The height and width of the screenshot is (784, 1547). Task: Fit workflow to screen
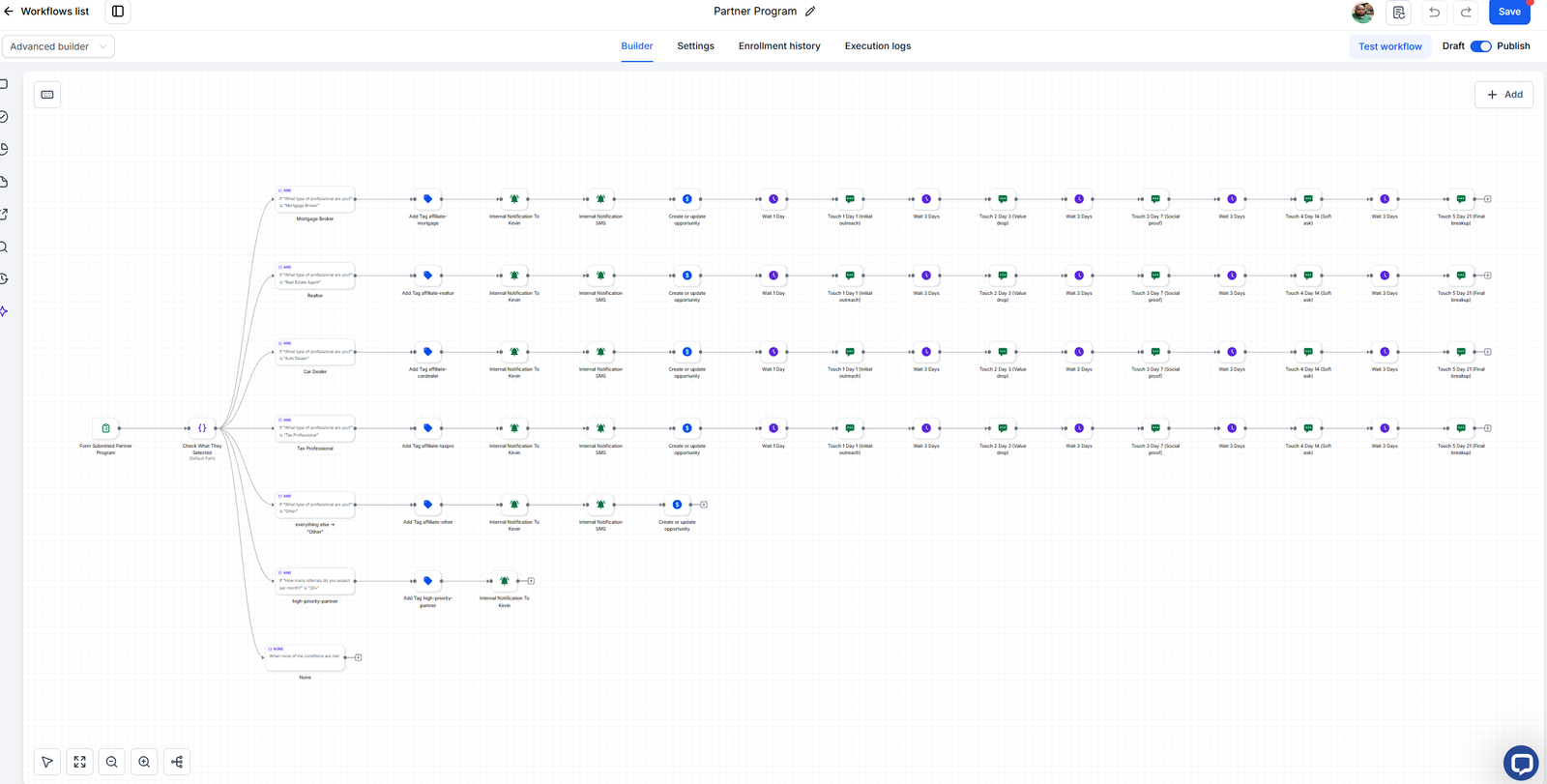click(x=80, y=762)
